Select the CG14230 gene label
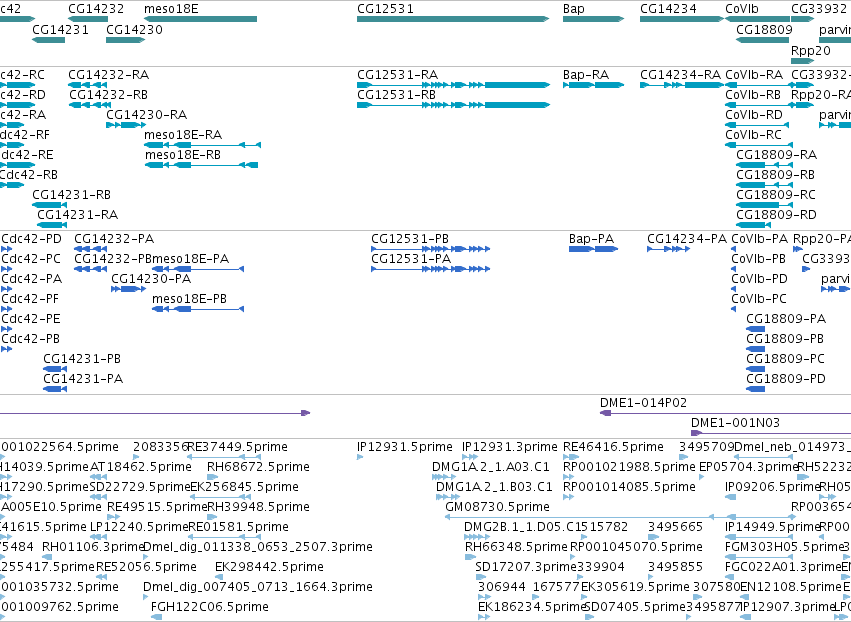This screenshot has height=622, width=851. (134, 30)
